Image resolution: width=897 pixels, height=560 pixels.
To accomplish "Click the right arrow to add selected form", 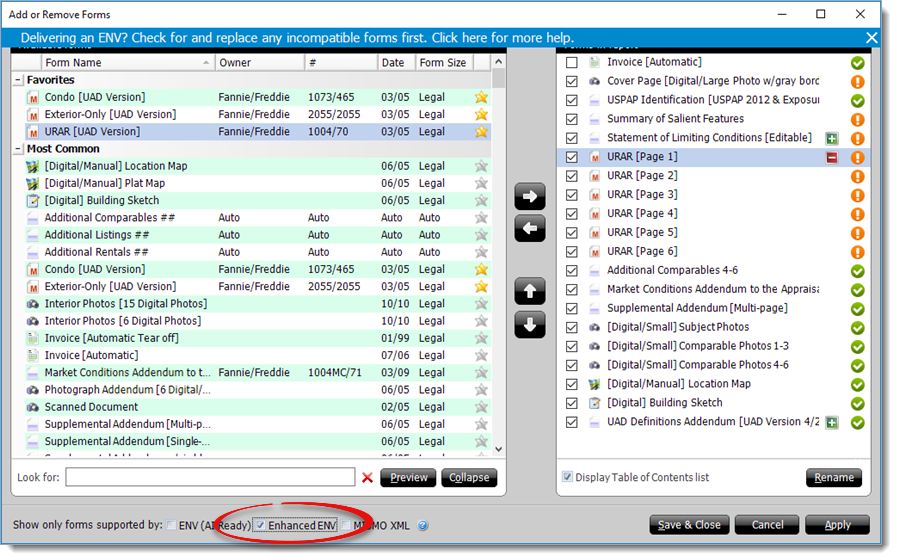I will click(x=530, y=197).
